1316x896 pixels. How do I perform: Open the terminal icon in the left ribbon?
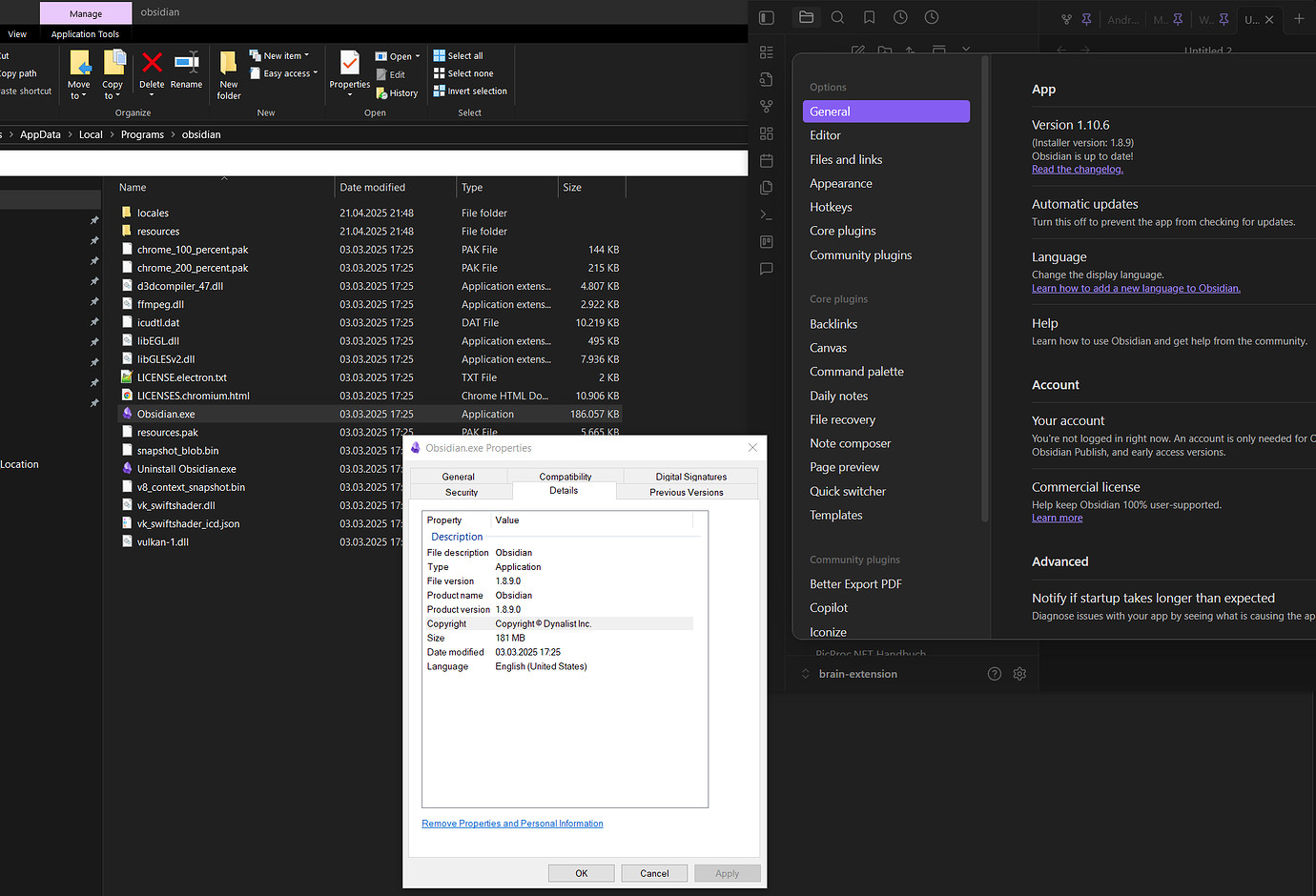point(766,214)
